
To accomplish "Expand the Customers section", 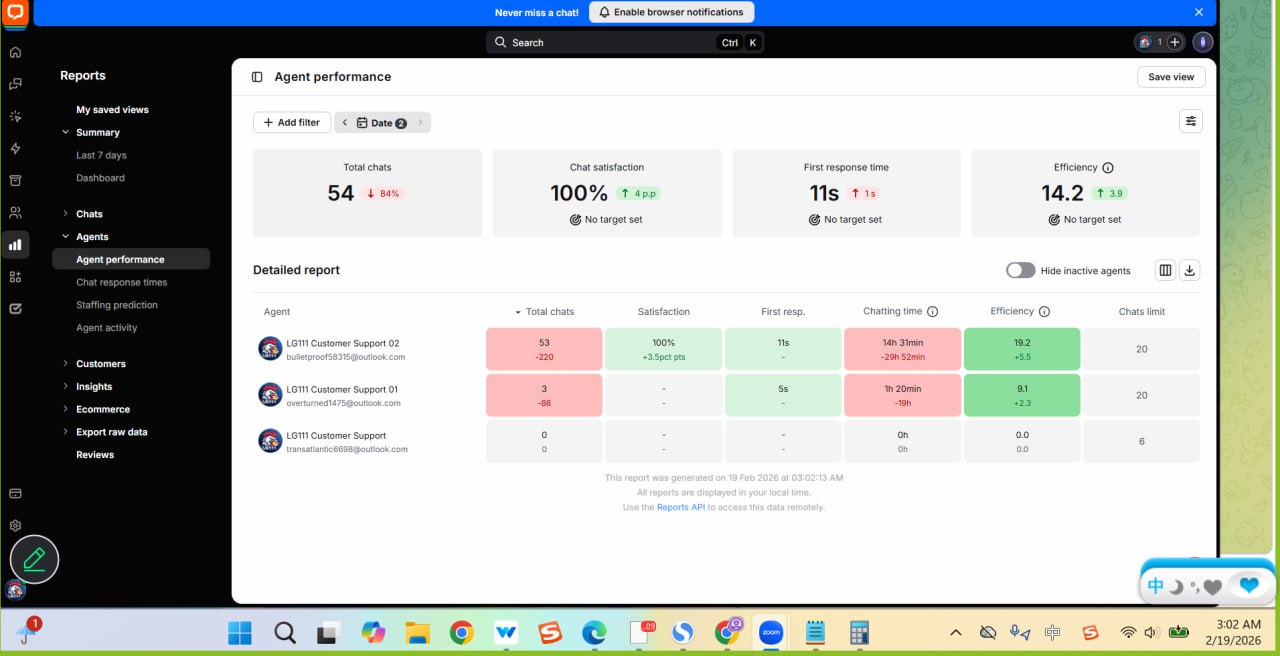I will pyautogui.click(x=101, y=364).
